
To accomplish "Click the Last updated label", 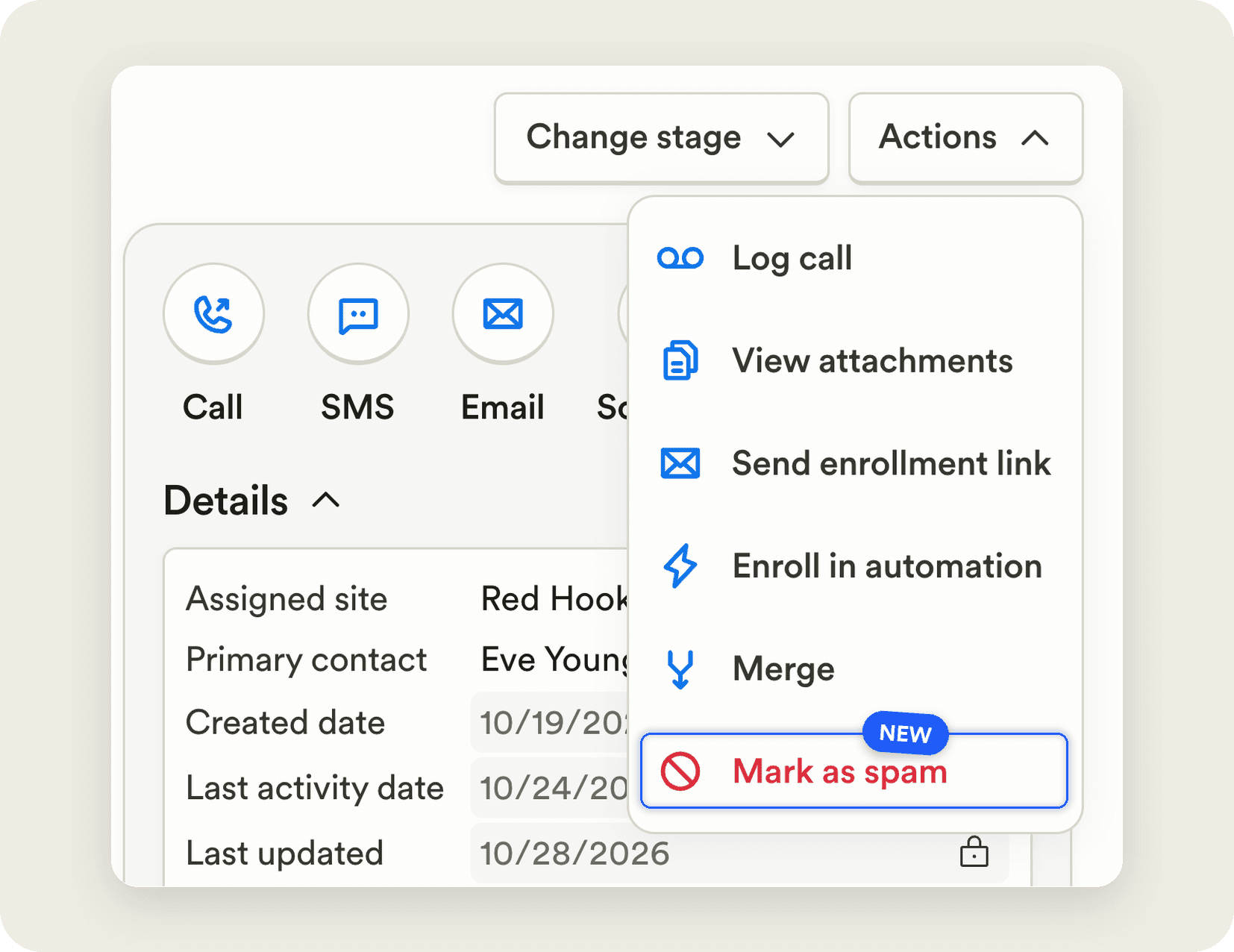I will pyautogui.click(x=284, y=853).
